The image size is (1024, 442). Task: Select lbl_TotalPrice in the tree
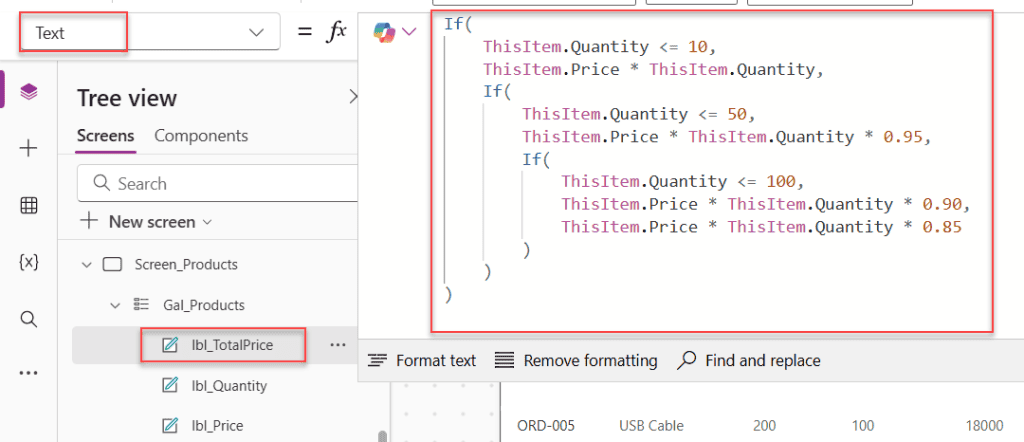(232, 345)
